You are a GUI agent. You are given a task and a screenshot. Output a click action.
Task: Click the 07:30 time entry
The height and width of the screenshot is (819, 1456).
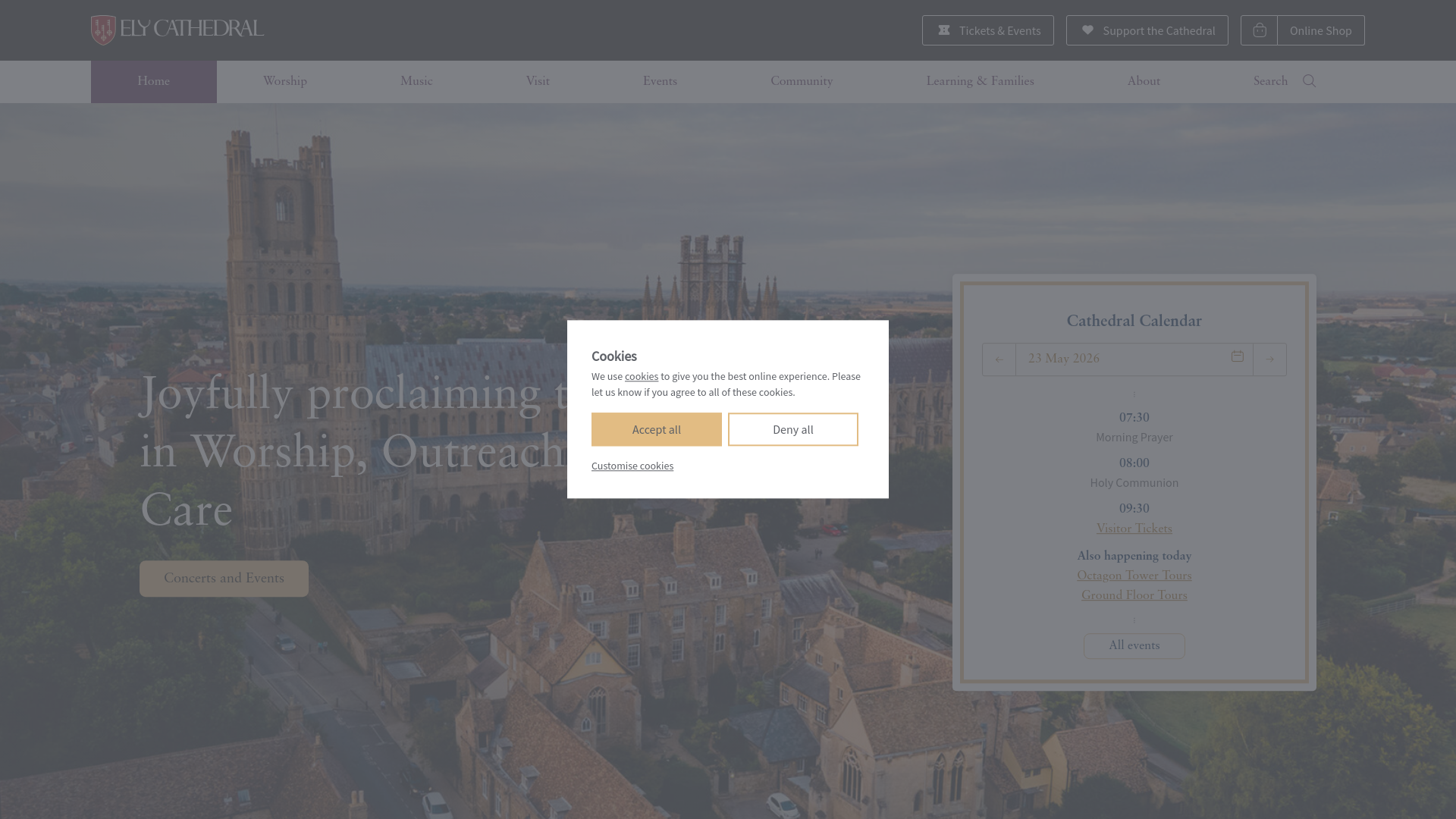click(1134, 418)
